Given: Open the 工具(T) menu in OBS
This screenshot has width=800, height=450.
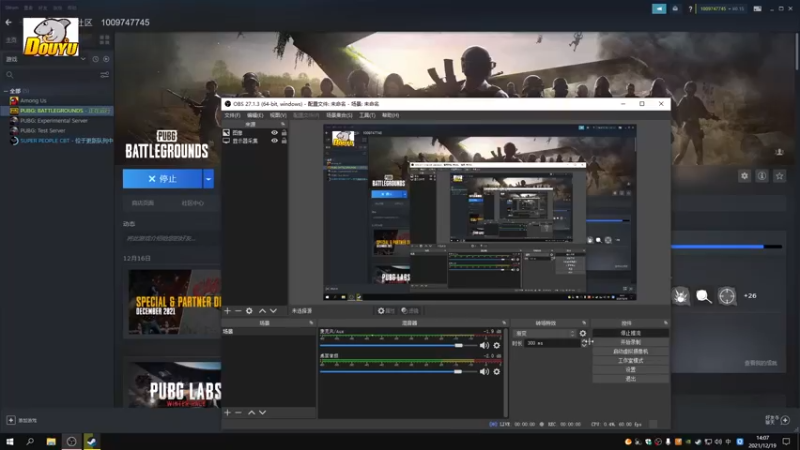Looking at the screenshot, I should tap(367, 115).
